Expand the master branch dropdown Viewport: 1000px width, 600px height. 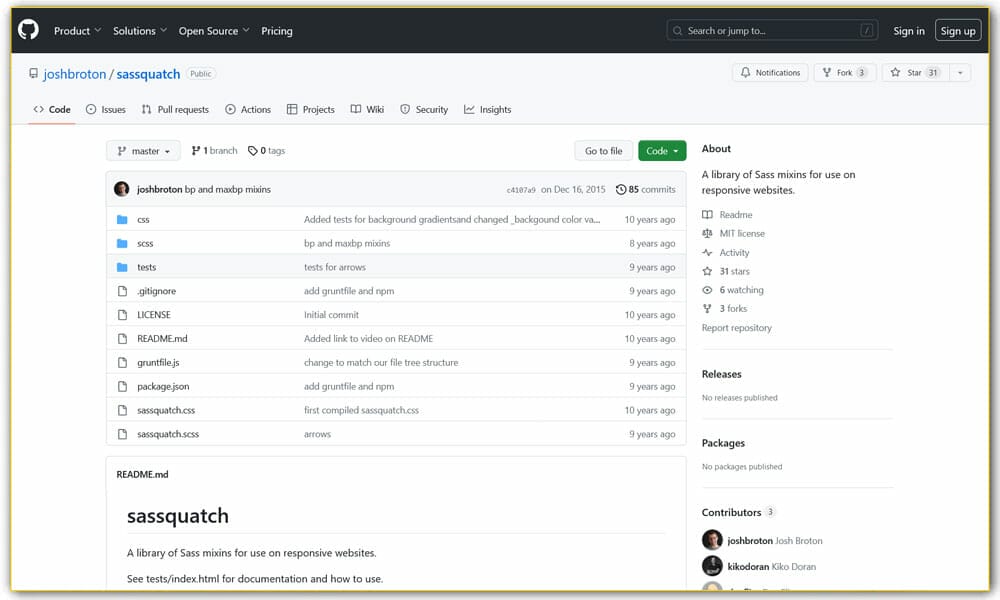(x=143, y=151)
